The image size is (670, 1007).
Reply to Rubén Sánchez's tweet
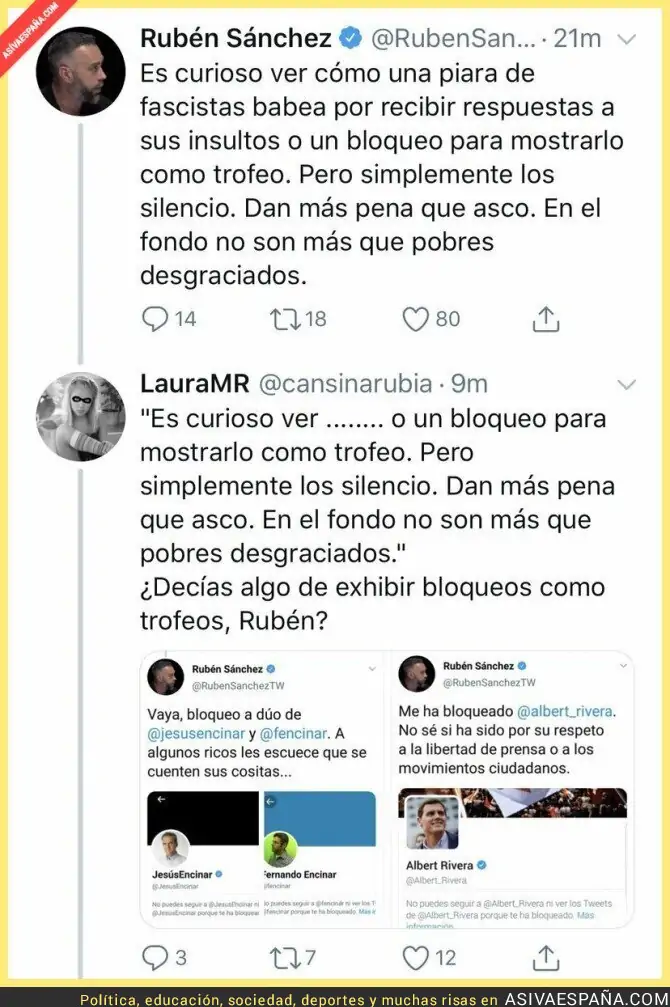click(x=155, y=319)
